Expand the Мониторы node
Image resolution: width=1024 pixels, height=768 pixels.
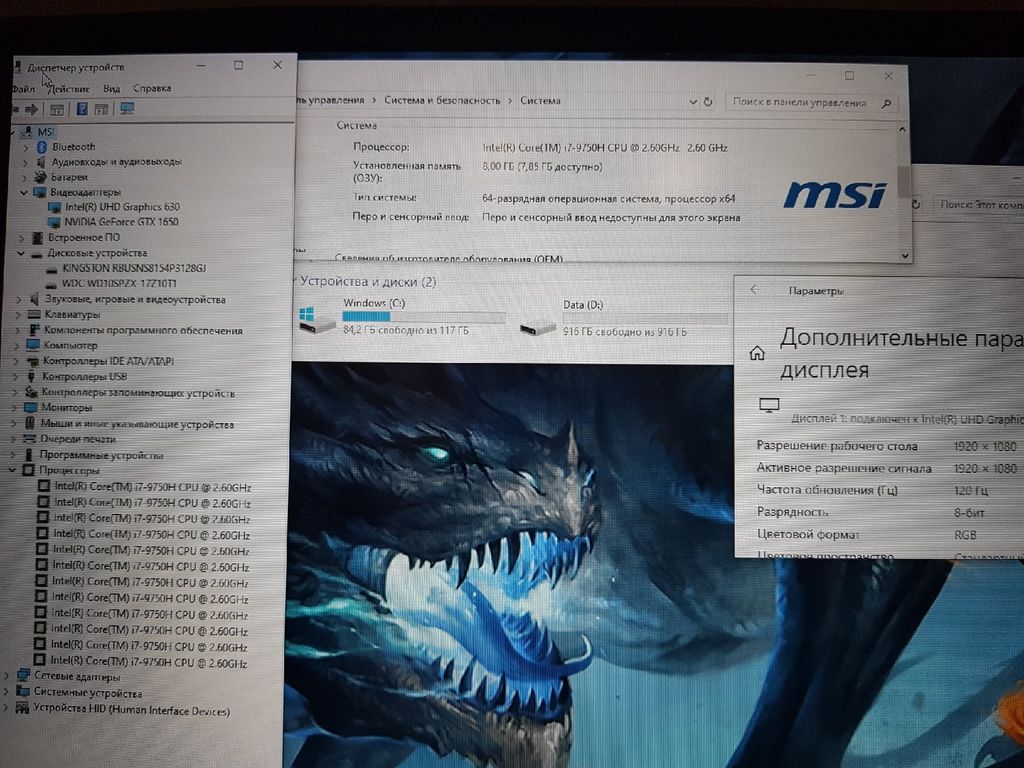(15, 408)
